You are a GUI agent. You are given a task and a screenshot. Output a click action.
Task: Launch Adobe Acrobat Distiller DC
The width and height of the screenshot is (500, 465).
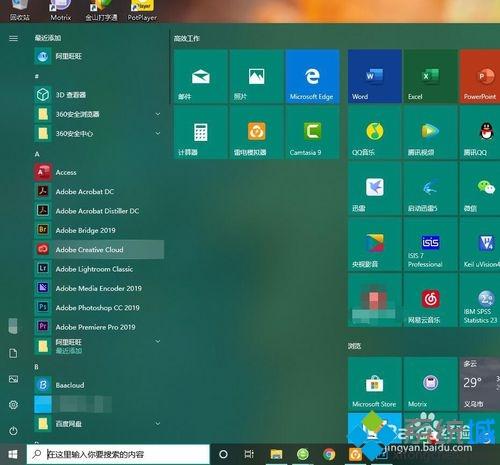(x=99, y=211)
